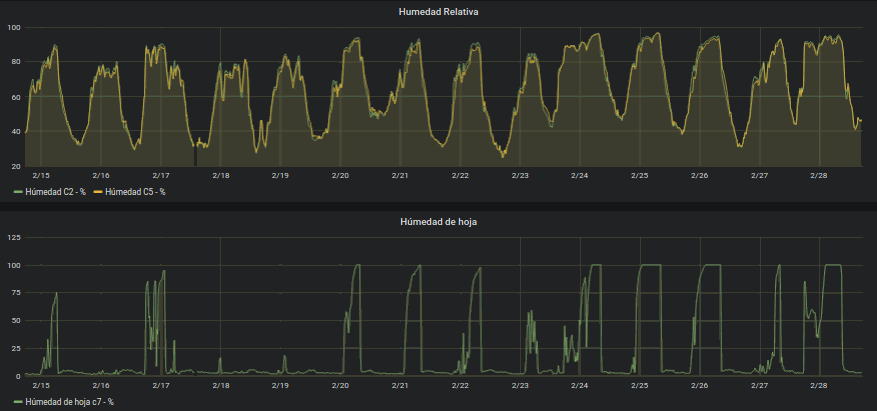
Task: Click the 2/20 date label under Humedad Relativa
Action: tap(340, 175)
